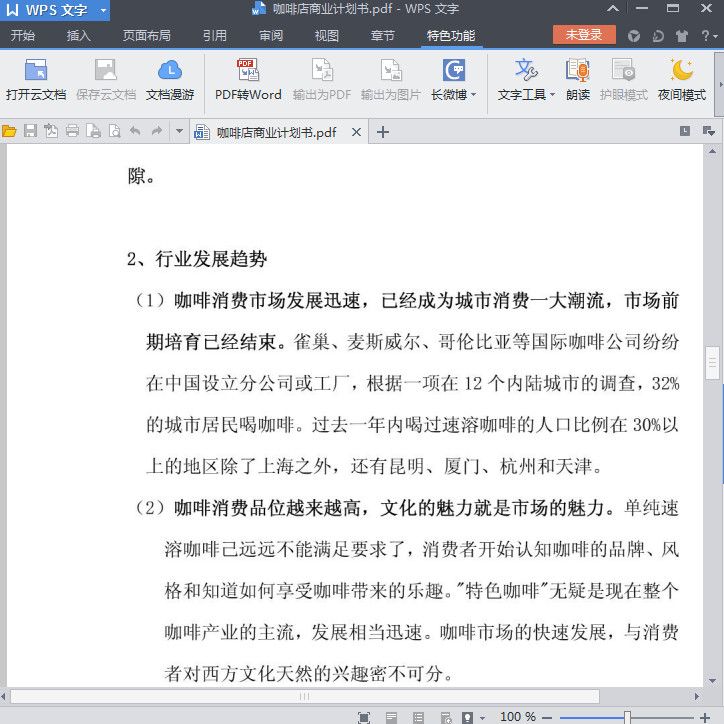Switch to the 审阅 tab
The width and height of the screenshot is (724, 724).
click(271, 36)
